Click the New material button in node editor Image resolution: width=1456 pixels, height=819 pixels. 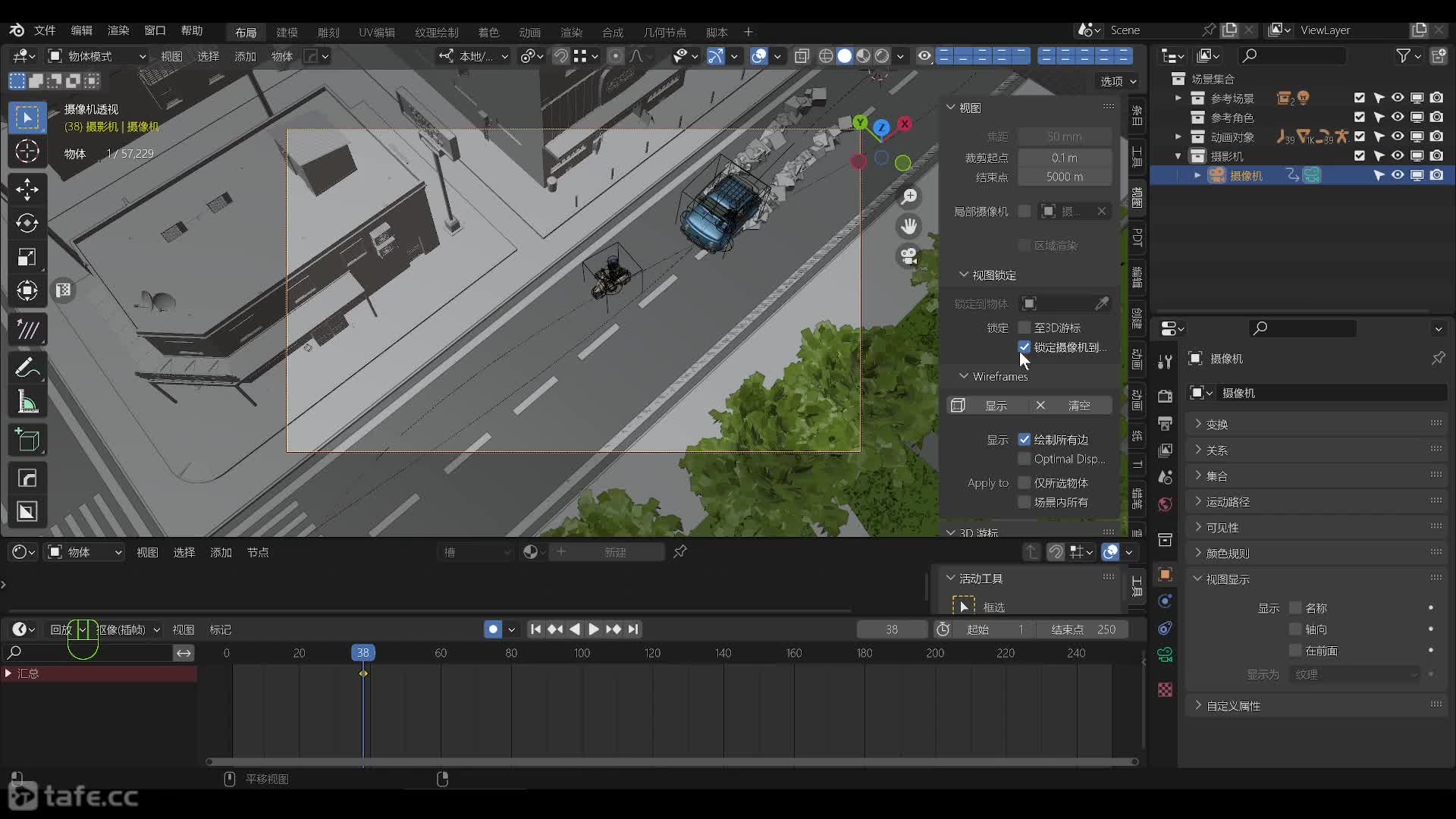coord(607,552)
